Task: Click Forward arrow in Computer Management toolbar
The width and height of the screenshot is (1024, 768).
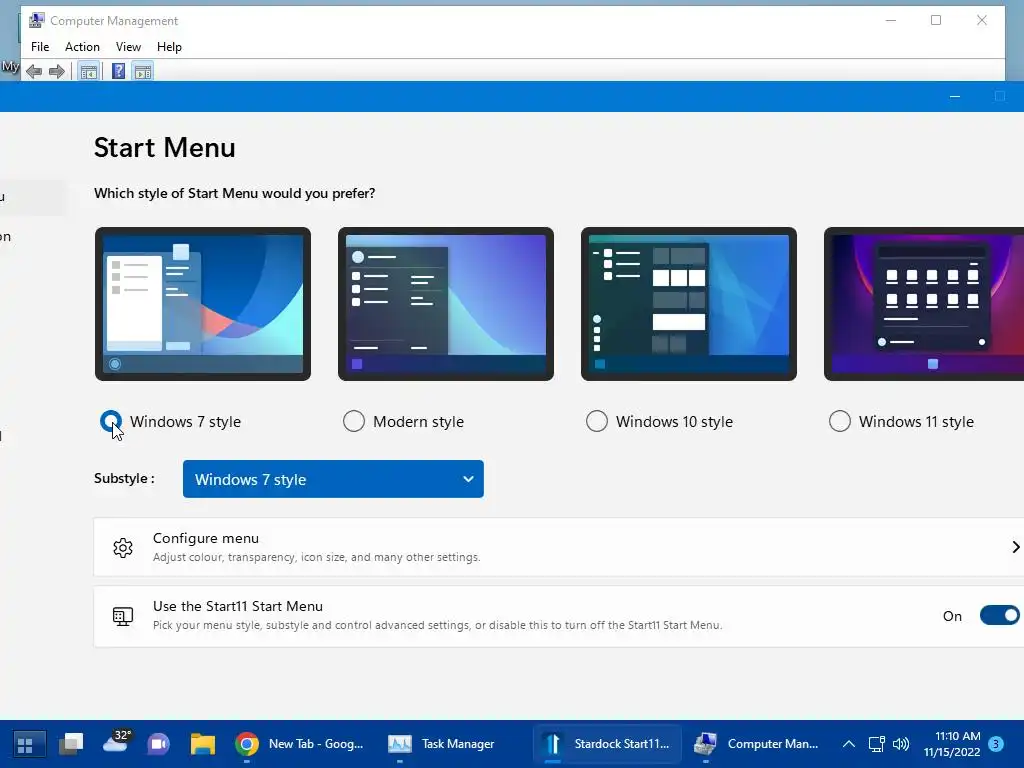Action: [x=57, y=71]
